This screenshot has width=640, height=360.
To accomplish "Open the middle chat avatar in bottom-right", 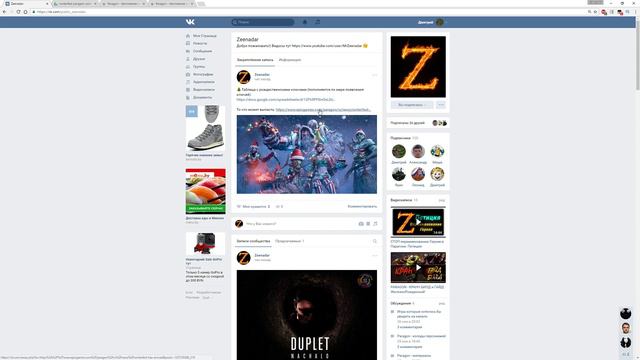I will click(x=625, y=328).
